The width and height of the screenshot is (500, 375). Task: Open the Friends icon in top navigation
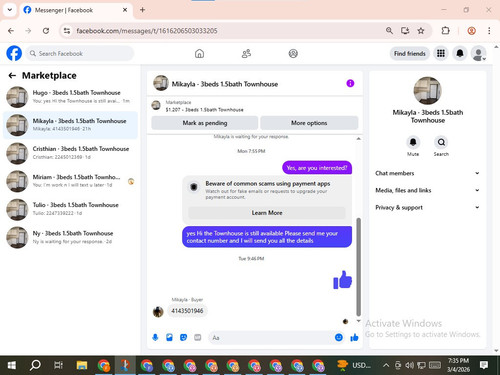(x=246, y=53)
